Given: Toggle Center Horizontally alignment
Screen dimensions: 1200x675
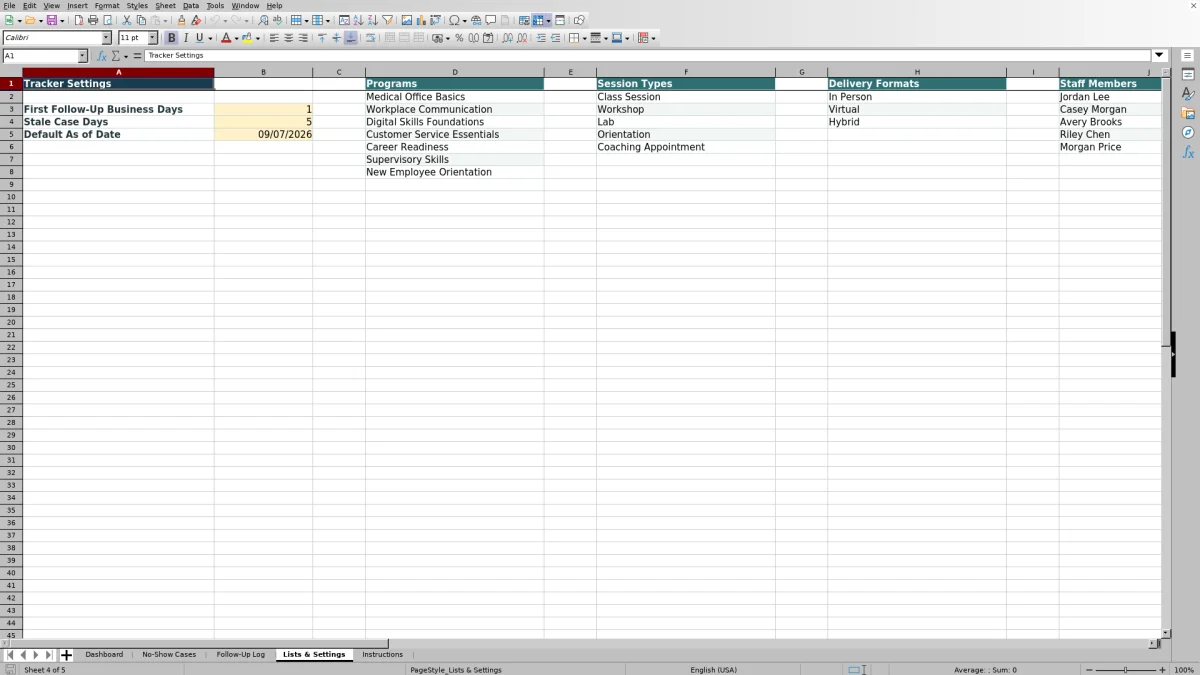Looking at the screenshot, I should pos(289,38).
